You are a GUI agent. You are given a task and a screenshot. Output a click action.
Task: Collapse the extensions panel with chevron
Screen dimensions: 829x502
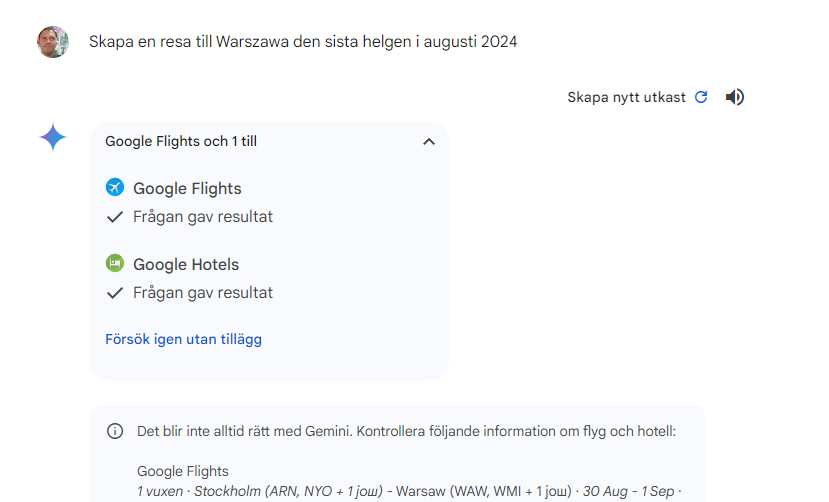click(x=429, y=142)
